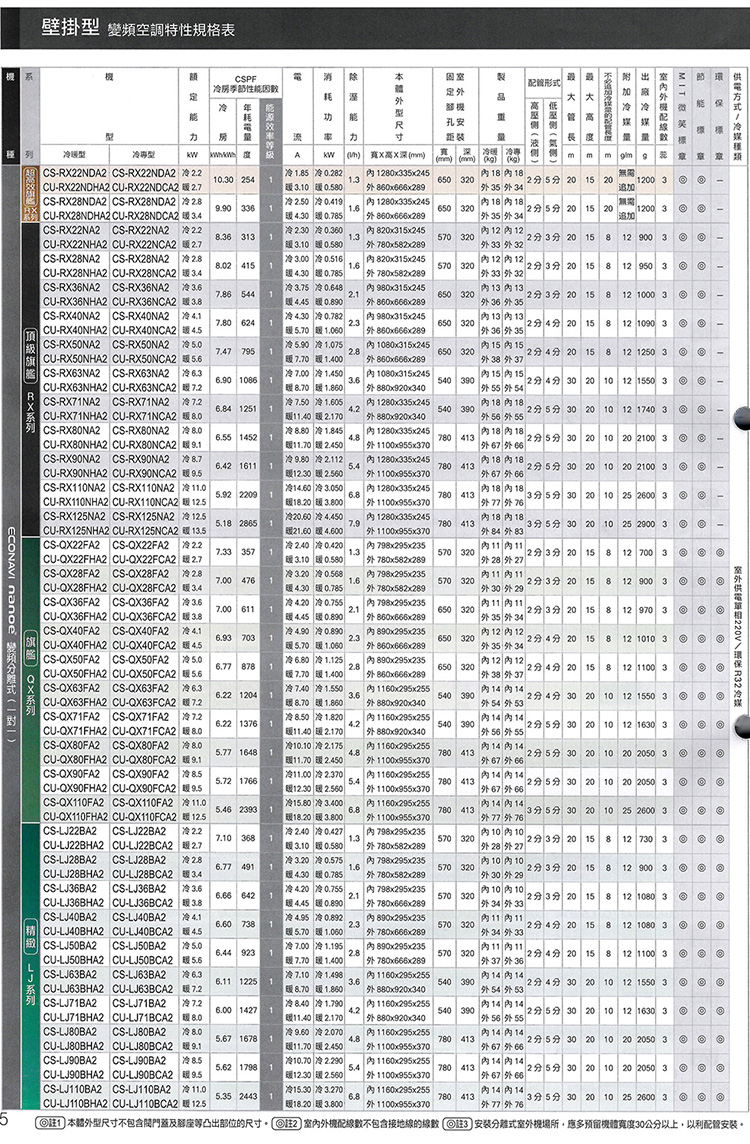
Task: Select model 'CU-LJ110BCA2'
Action: tap(144, 1103)
